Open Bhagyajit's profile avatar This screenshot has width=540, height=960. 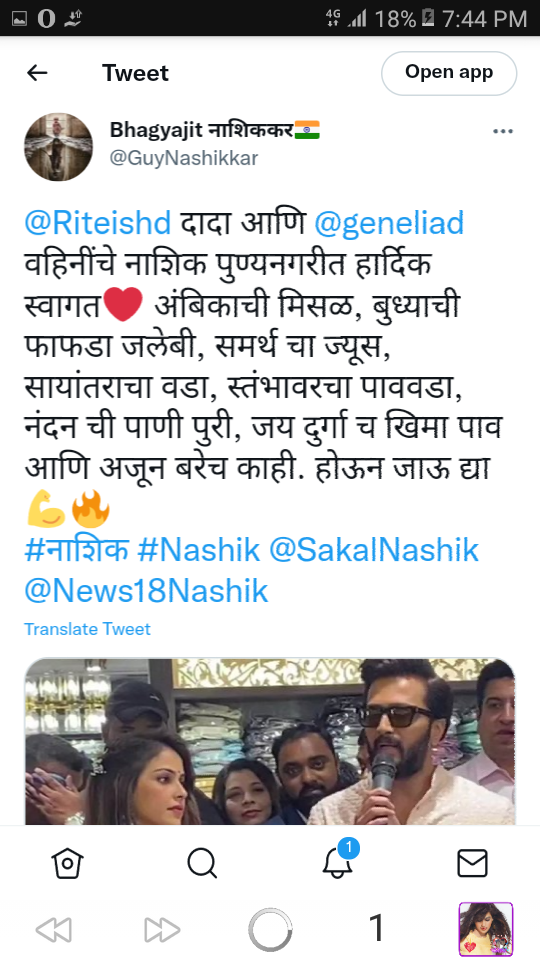58,147
